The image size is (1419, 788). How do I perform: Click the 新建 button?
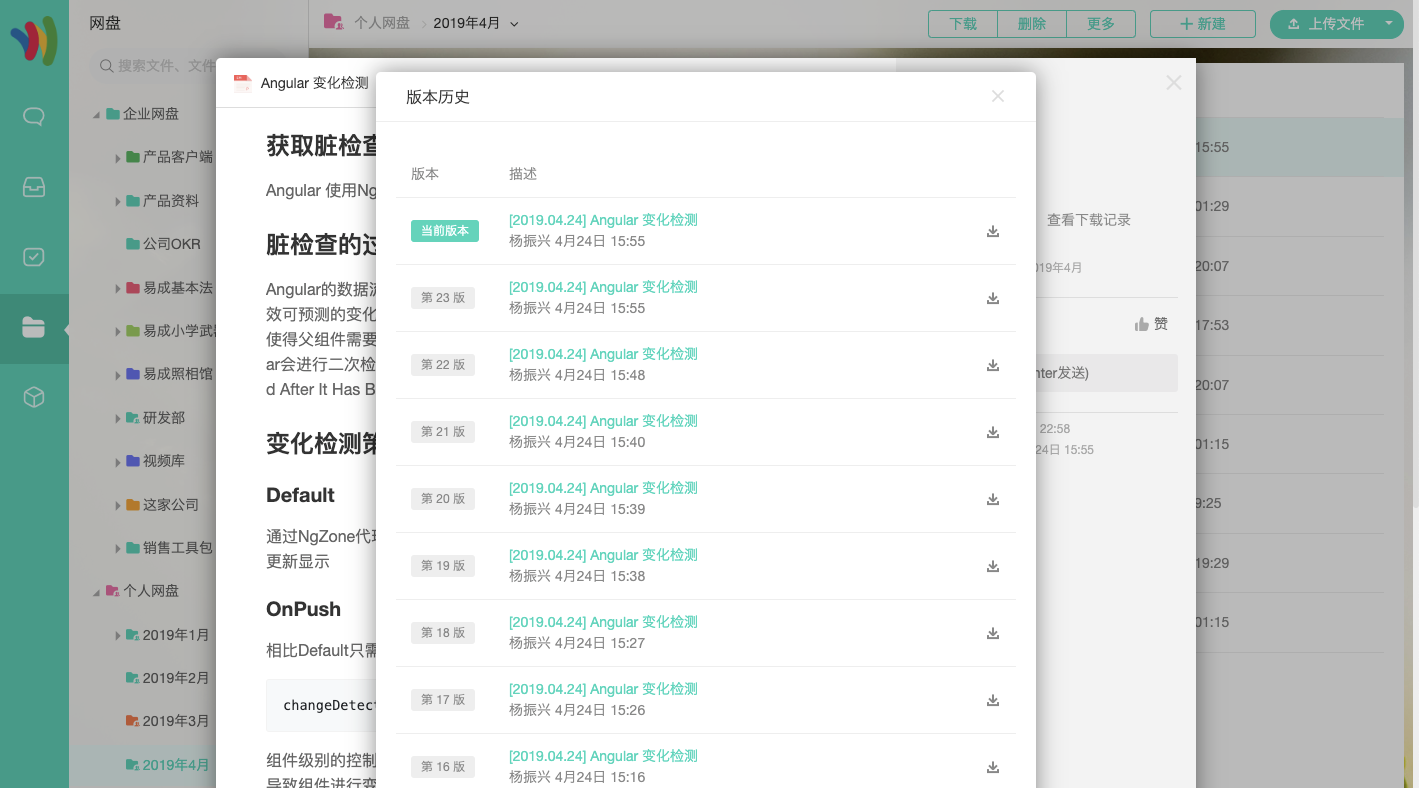click(x=1203, y=24)
